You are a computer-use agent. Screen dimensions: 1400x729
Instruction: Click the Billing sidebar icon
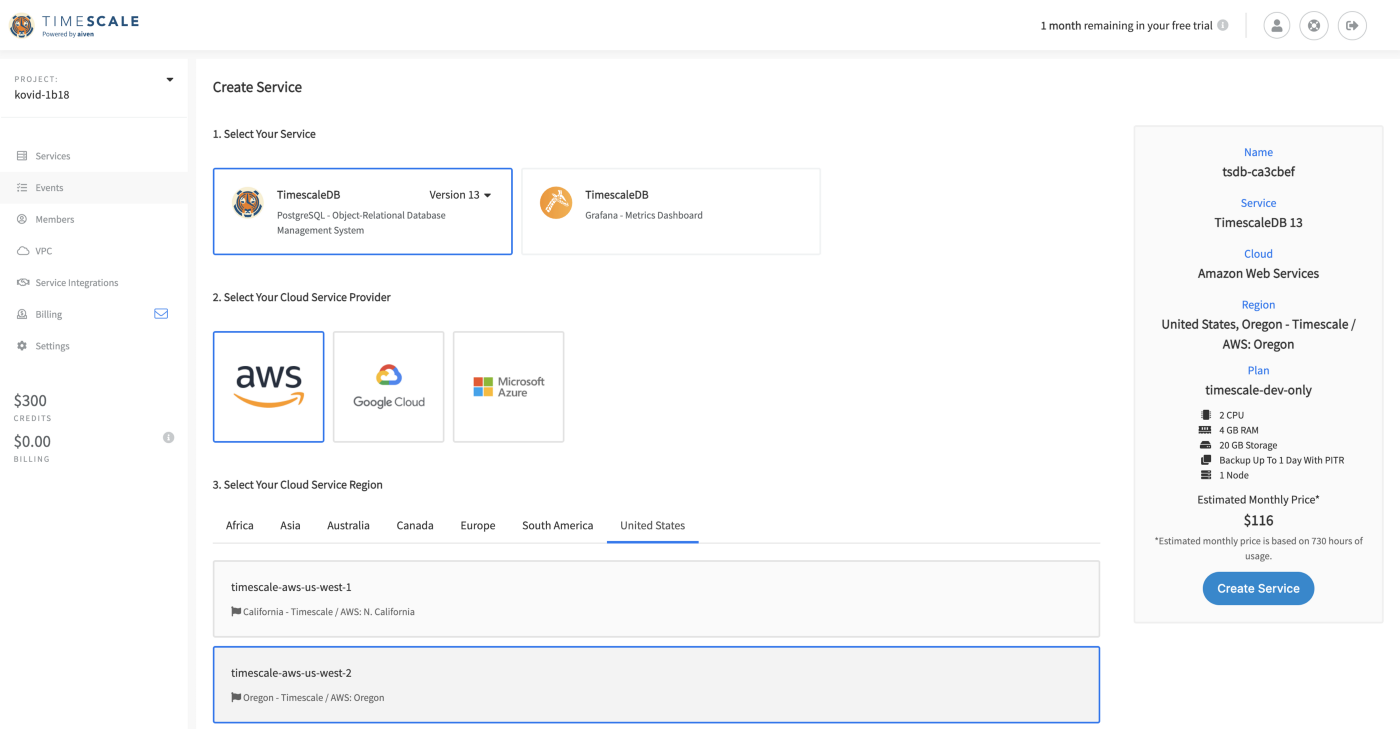[x=22, y=314]
